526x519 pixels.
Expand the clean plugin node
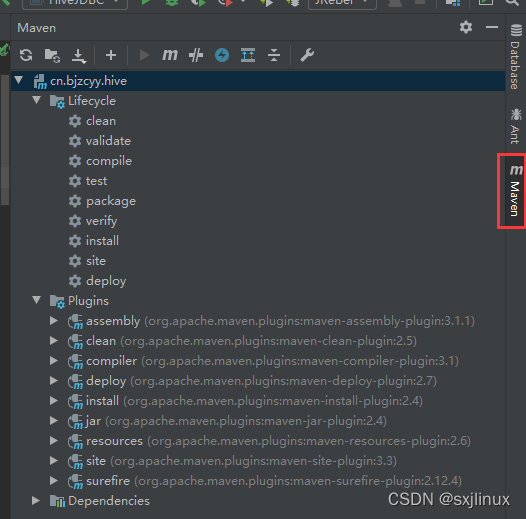coord(54,341)
